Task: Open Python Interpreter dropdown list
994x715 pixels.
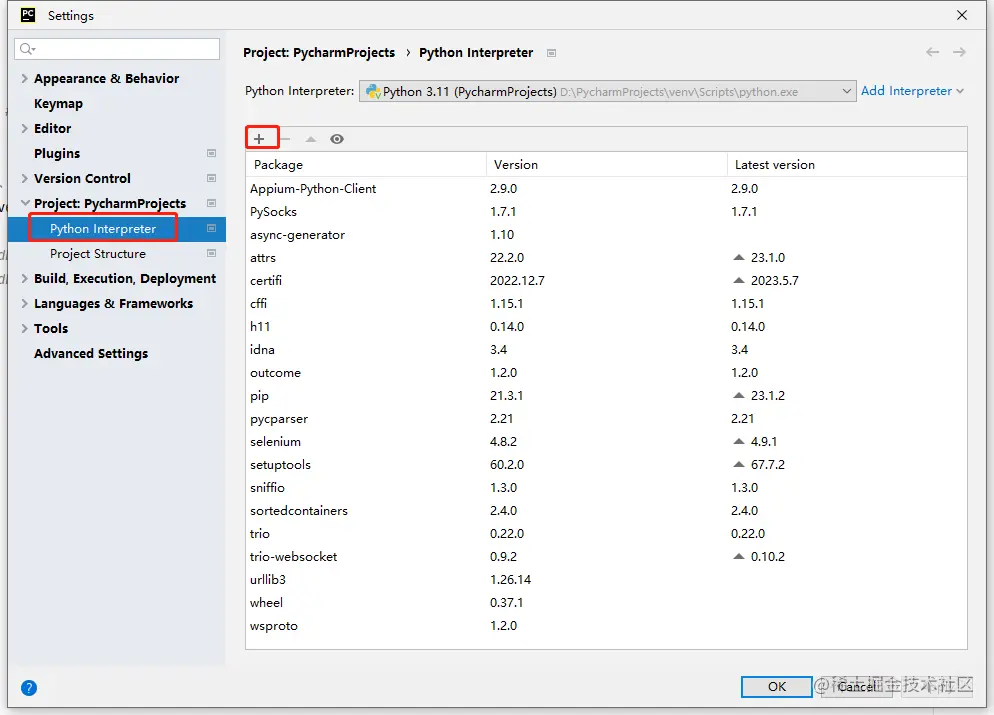Action: pyautogui.click(x=846, y=91)
